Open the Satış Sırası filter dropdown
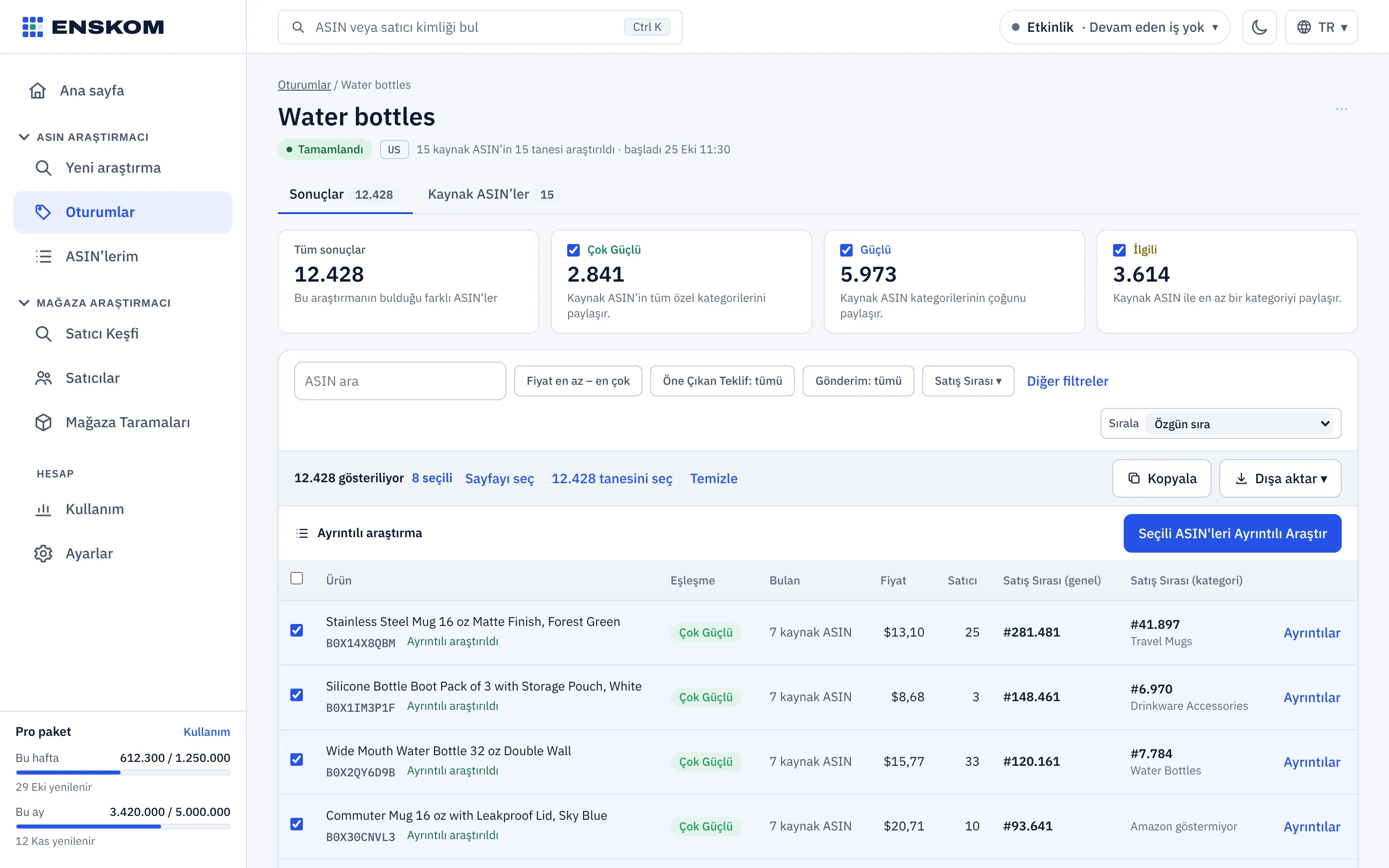Image resolution: width=1389 pixels, height=868 pixels. (967, 380)
